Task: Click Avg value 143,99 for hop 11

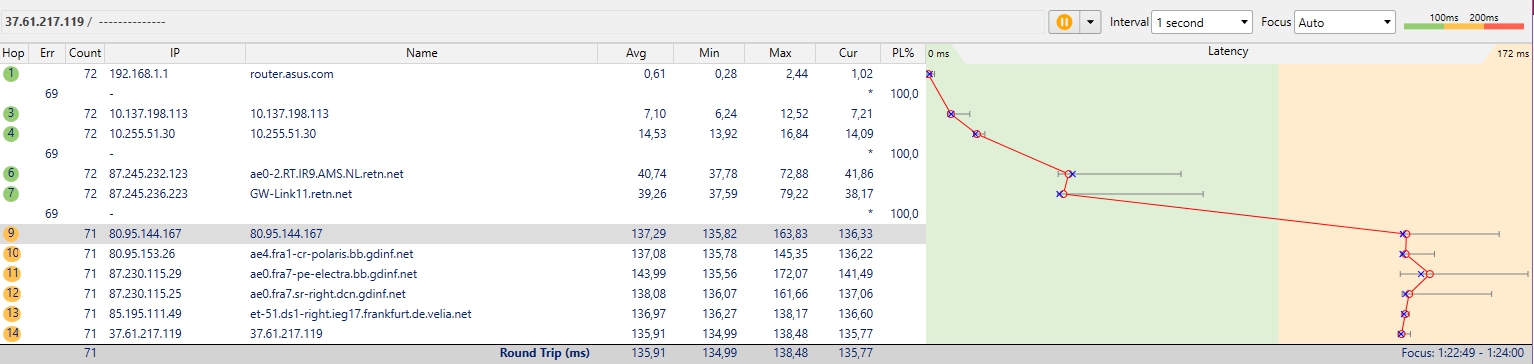Action: tap(648, 274)
